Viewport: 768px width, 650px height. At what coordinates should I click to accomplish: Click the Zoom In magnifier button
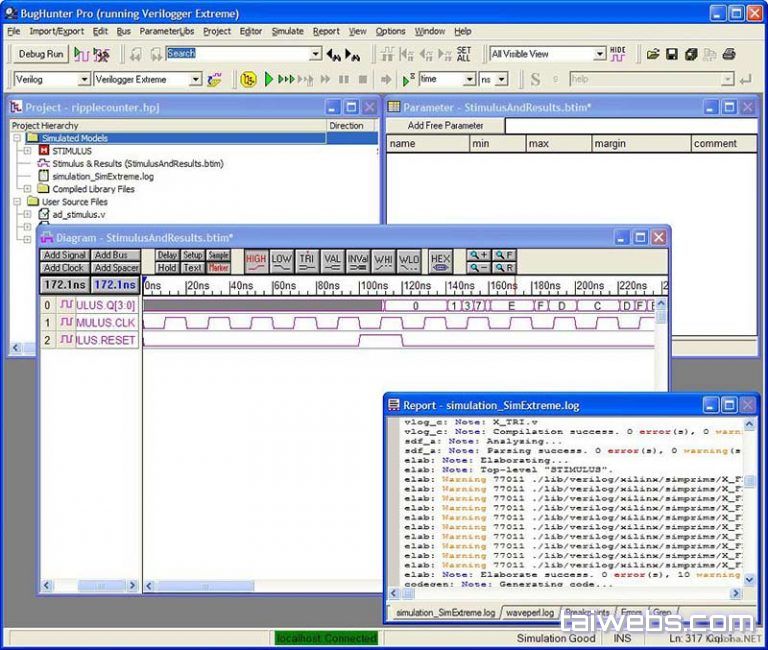479,255
